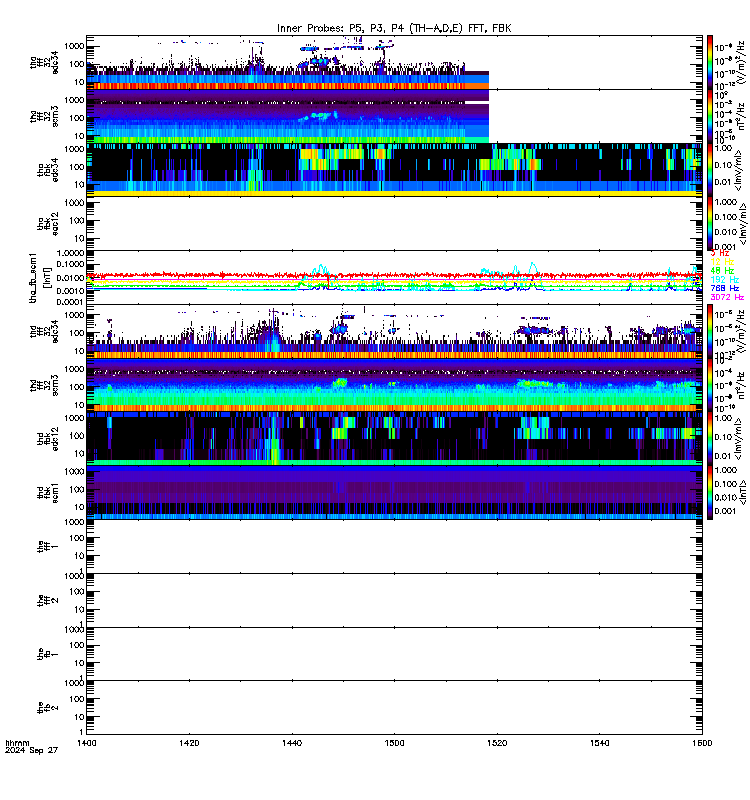
Task: Click the color bar beside thd fbk scm1 panel
Action: [x=710, y=492]
